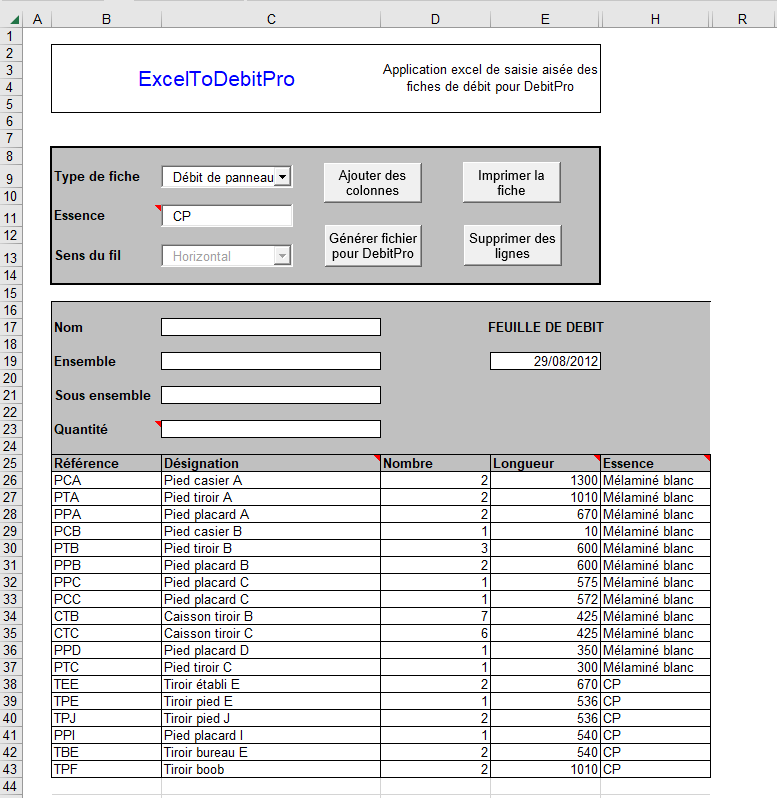777x798 pixels.
Task: Click the Ensemble input field
Action: tap(271, 361)
